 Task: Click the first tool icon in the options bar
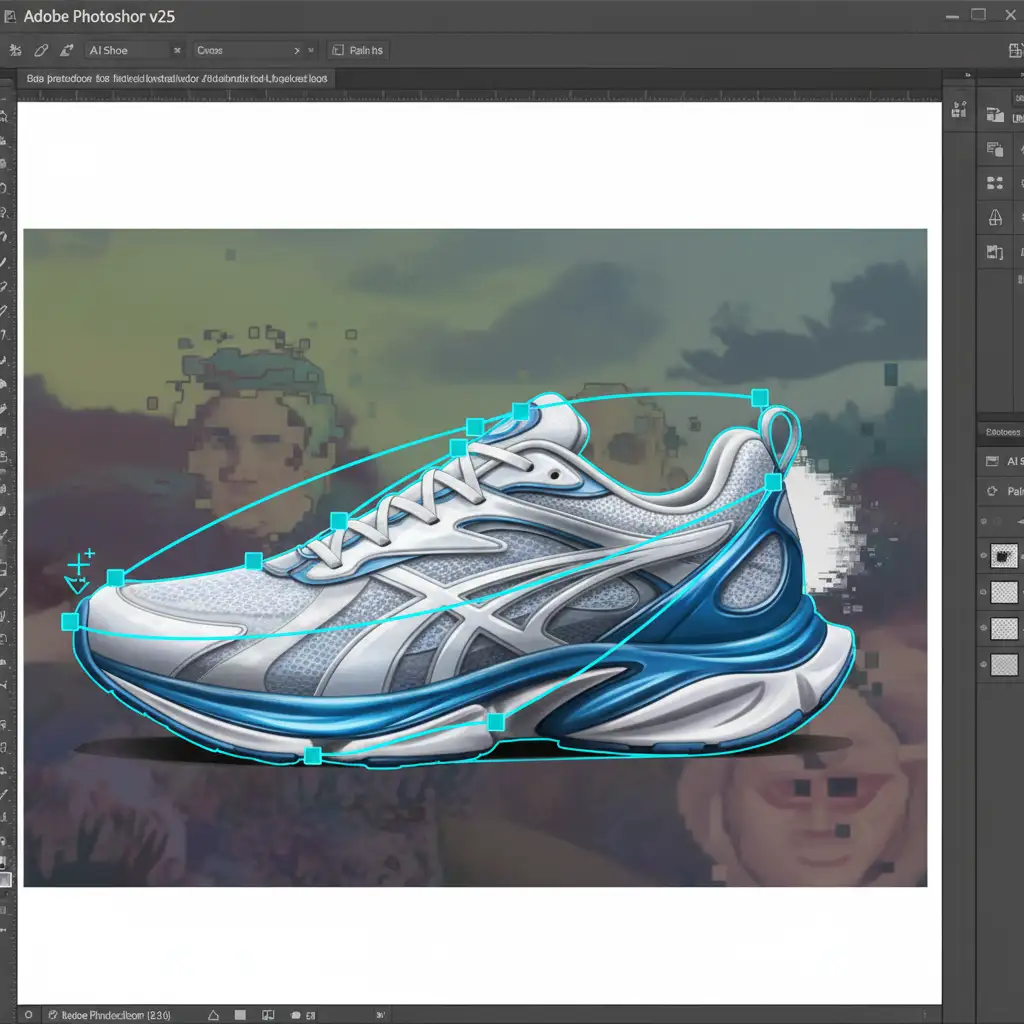16,50
